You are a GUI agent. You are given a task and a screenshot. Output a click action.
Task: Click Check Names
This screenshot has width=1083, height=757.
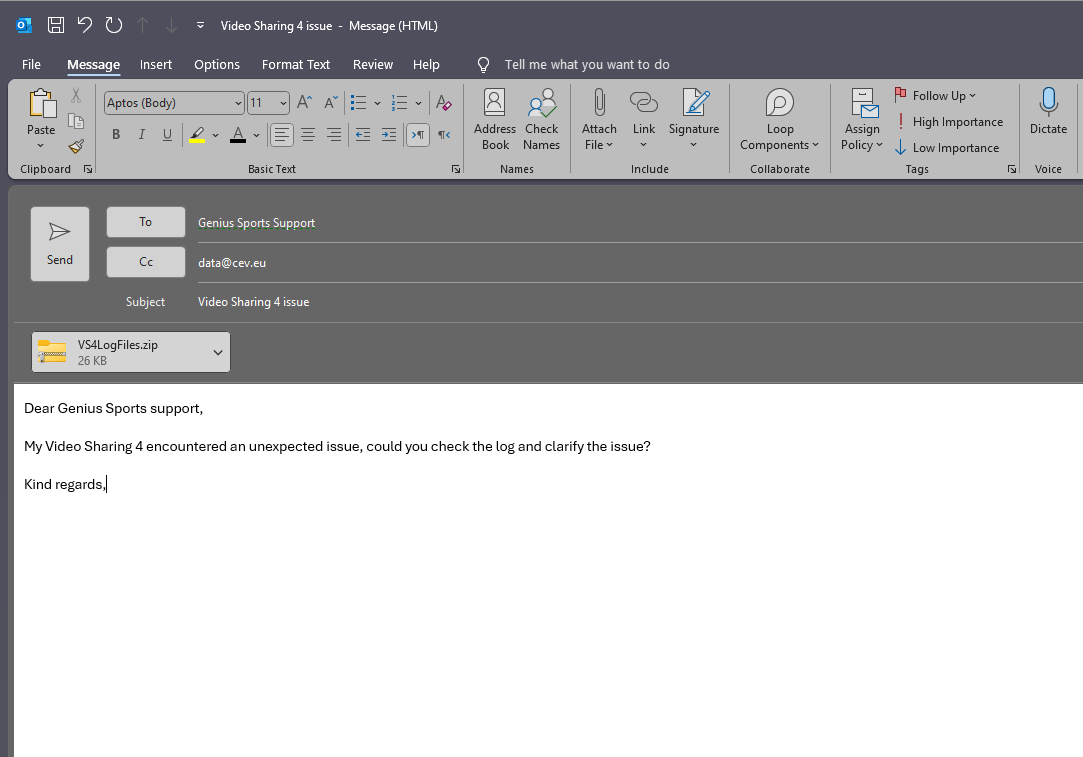(542, 119)
